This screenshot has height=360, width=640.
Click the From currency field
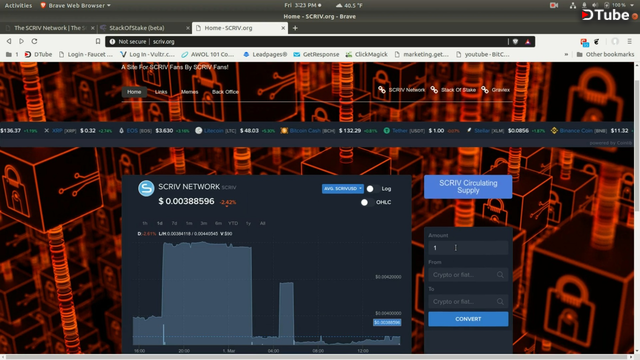point(468,275)
